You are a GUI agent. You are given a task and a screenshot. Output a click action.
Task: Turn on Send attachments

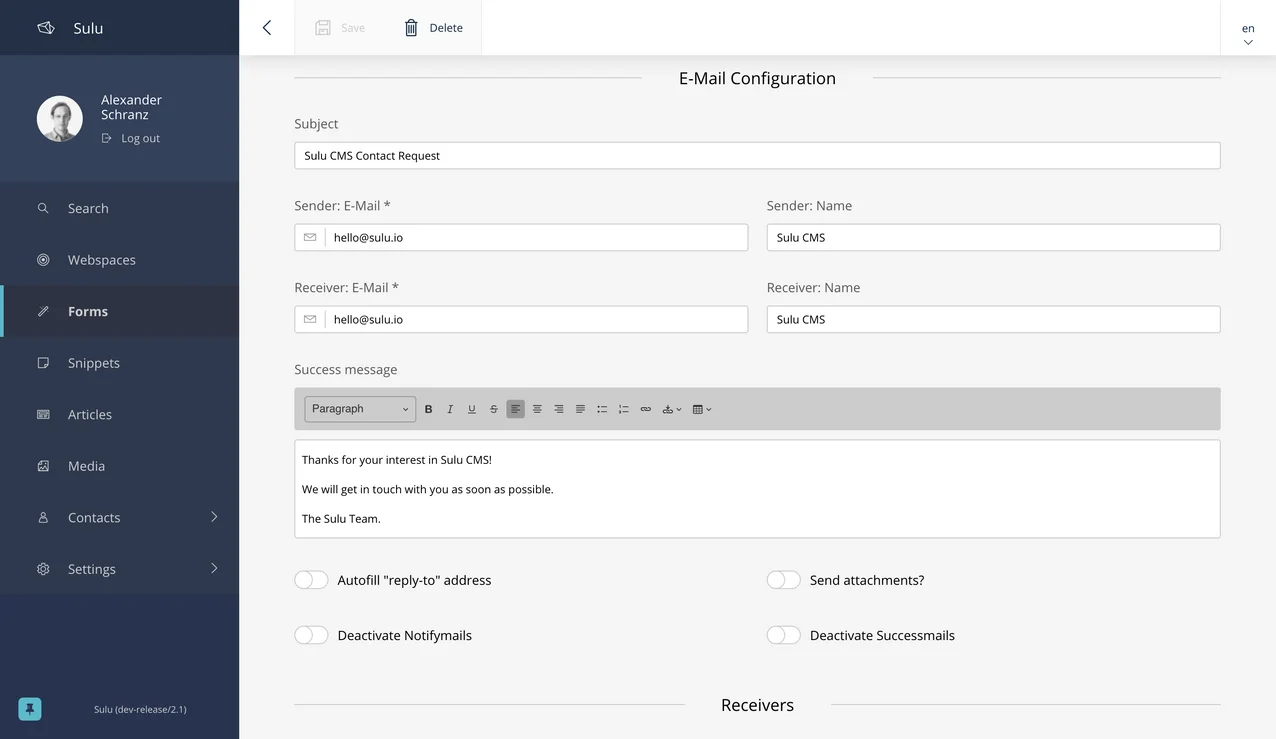click(784, 579)
